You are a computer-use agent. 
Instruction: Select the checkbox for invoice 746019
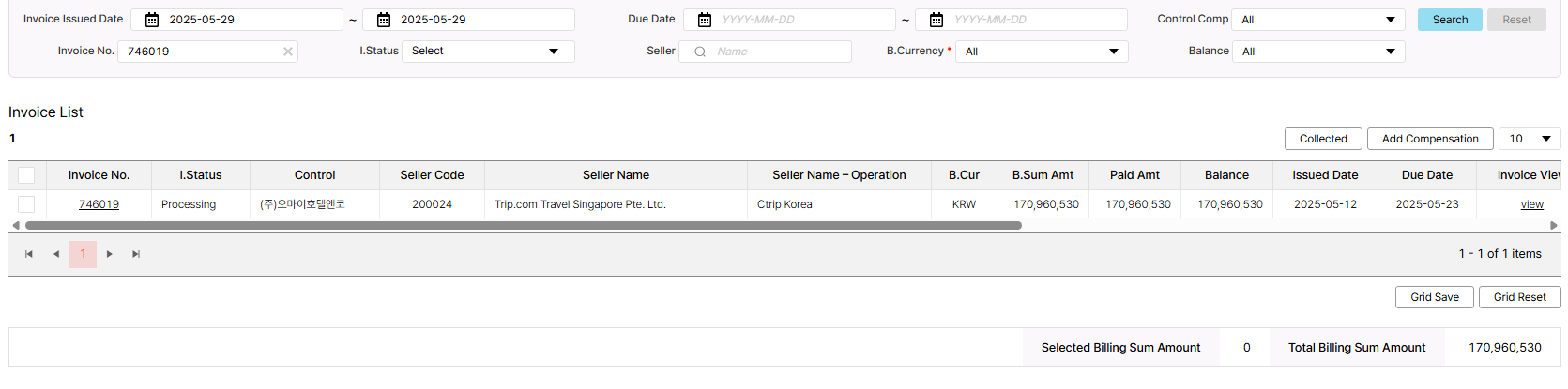point(26,204)
